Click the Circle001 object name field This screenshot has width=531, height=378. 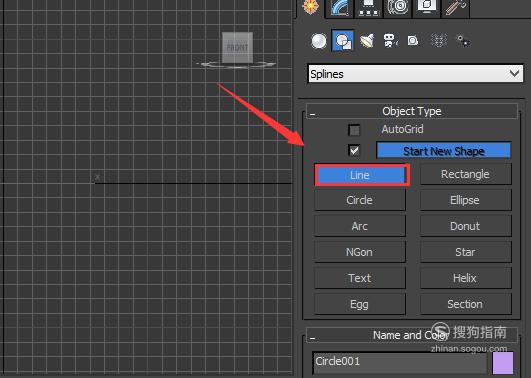400,363
